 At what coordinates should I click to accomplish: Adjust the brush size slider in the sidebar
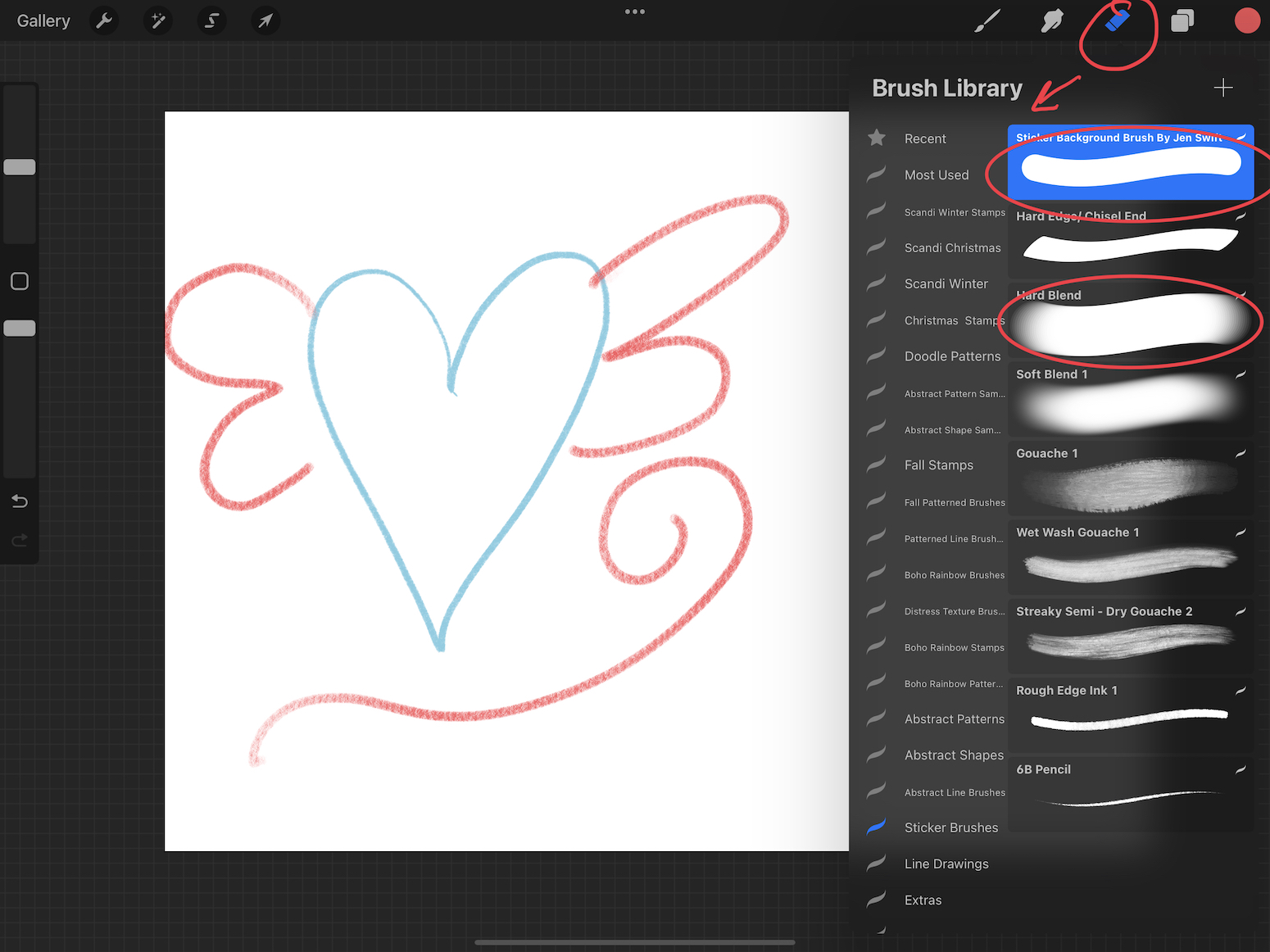click(19, 166)
